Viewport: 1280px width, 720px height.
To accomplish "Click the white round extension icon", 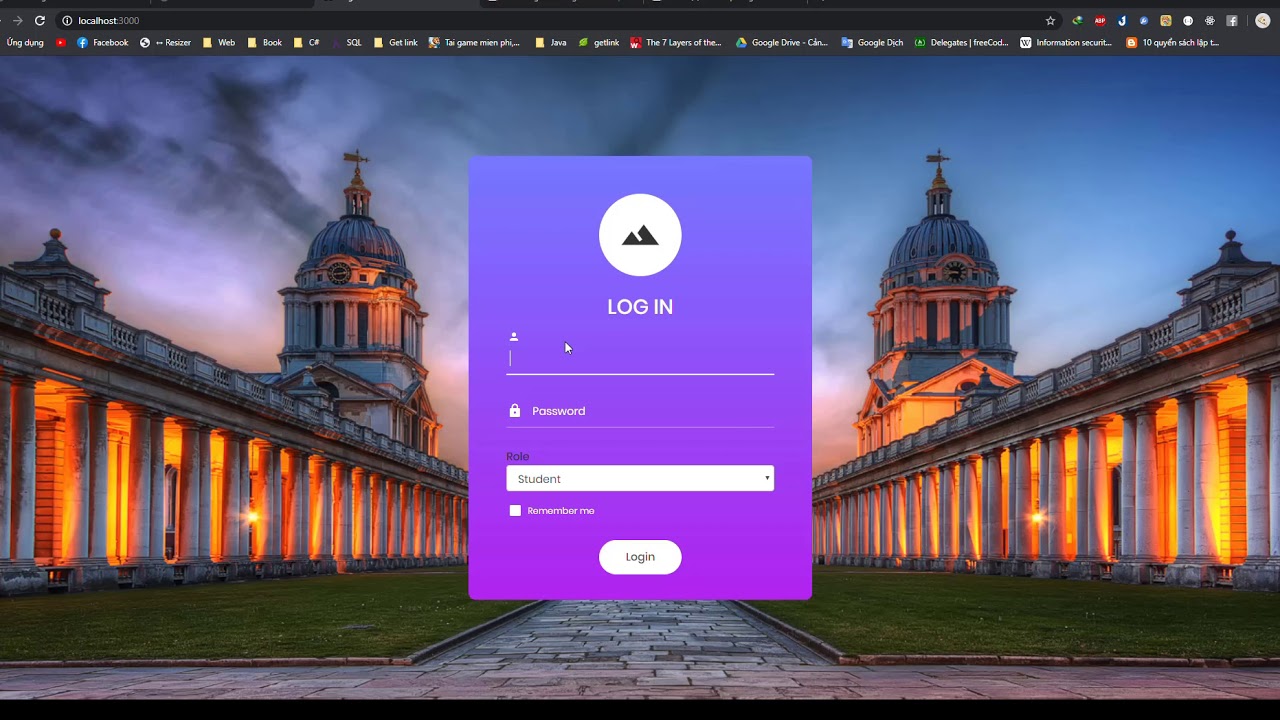I will pos(1188,20).
